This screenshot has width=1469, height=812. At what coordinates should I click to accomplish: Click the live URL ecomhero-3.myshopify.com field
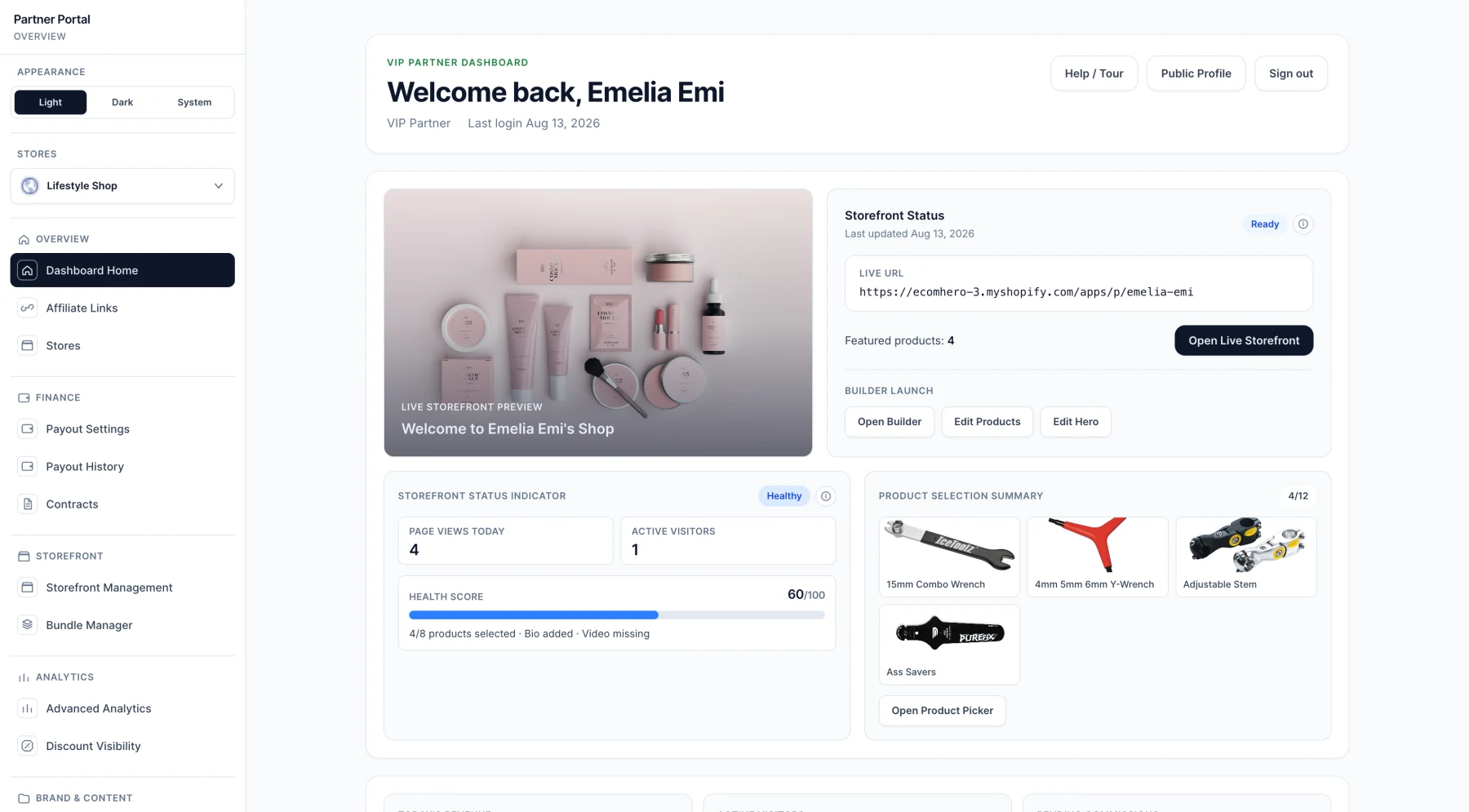pyautogui.click(x=1079, y=283)
